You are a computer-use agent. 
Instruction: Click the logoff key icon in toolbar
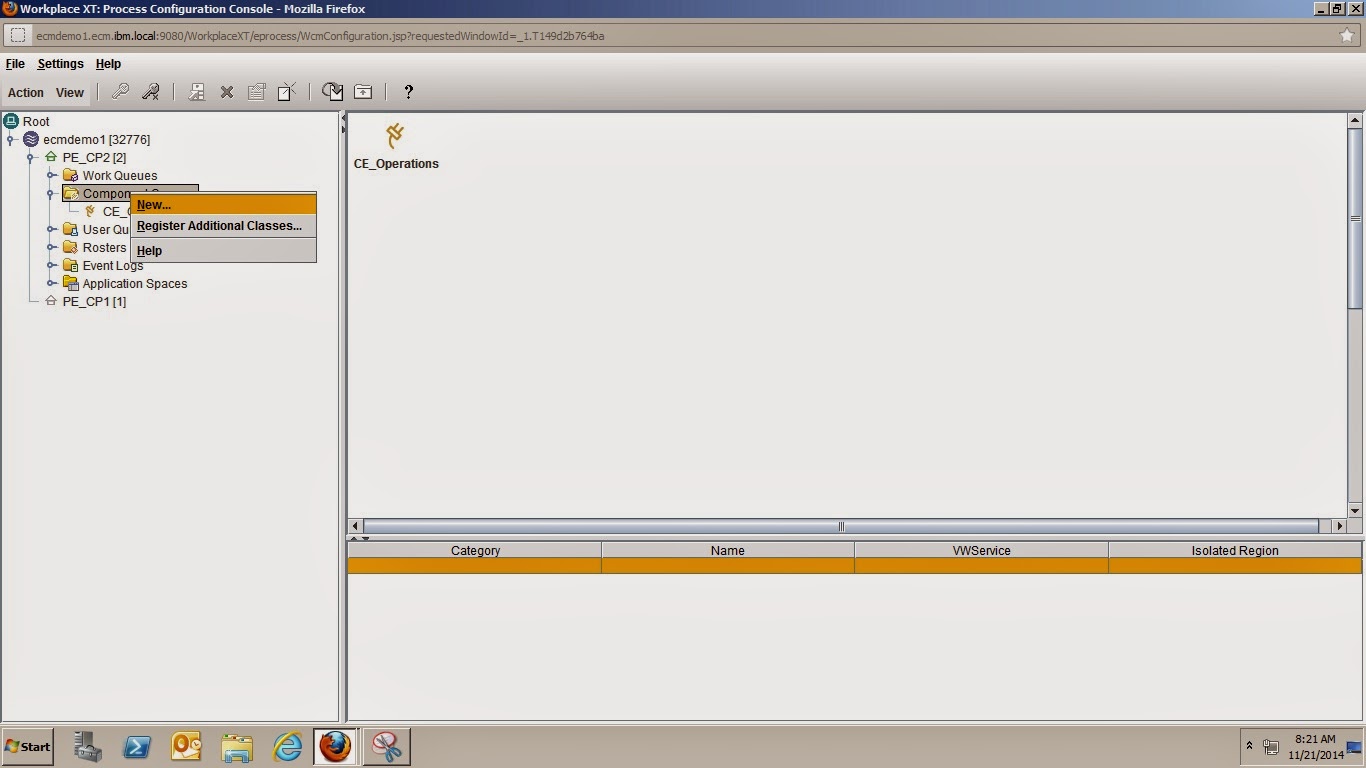coord(150,91)
